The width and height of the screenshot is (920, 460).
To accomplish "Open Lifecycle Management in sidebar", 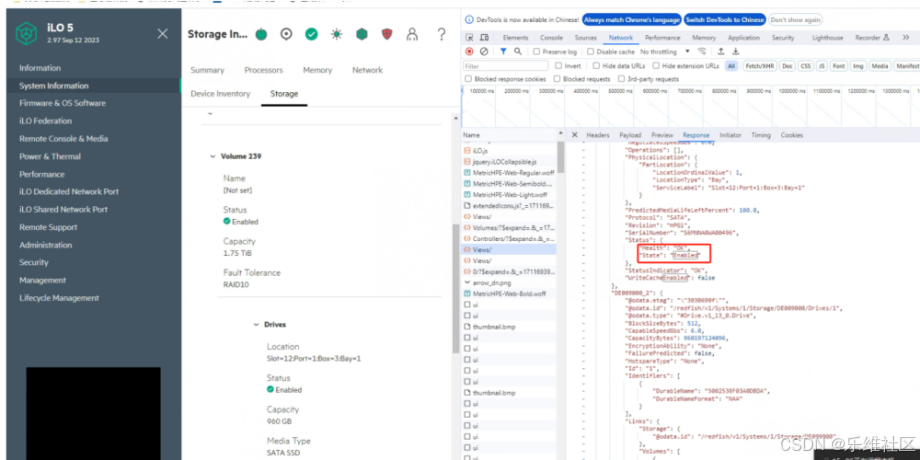I will coord(59,298).
